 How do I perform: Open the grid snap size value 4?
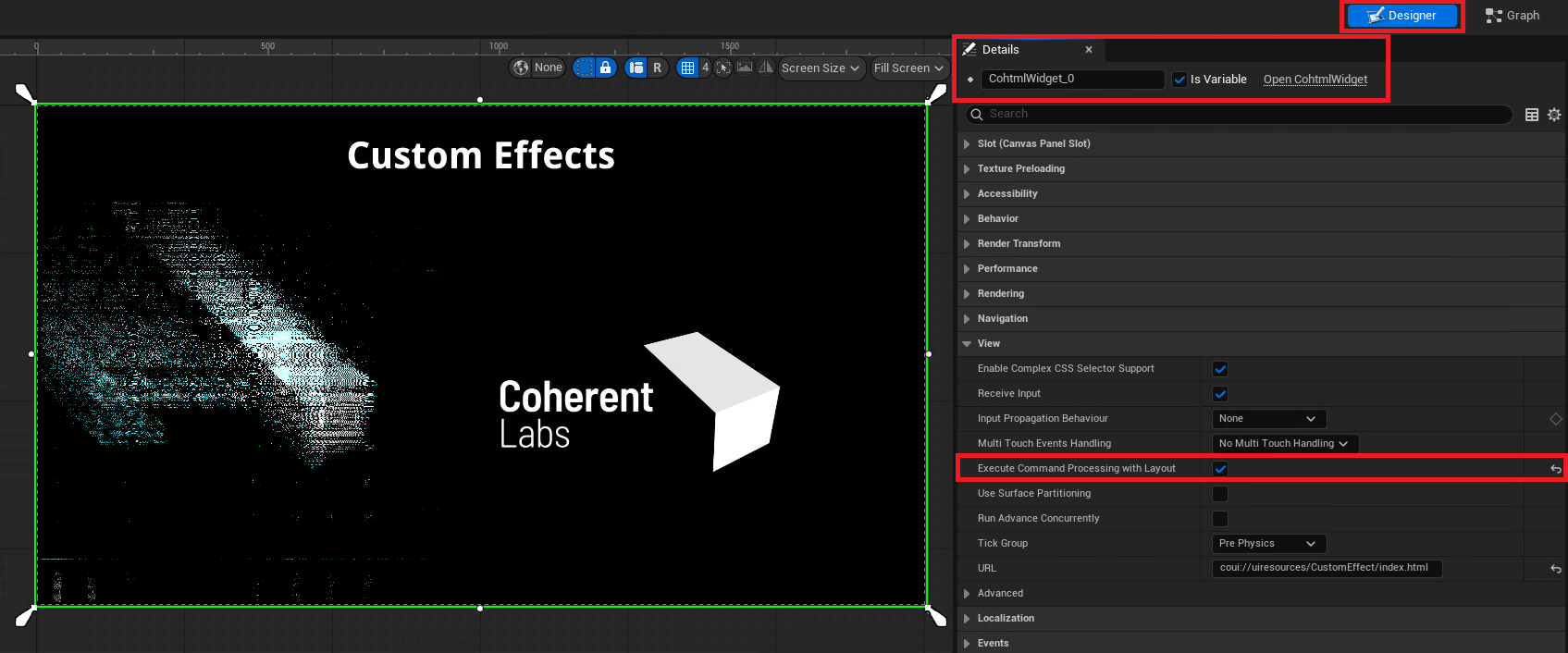point(705,68)
